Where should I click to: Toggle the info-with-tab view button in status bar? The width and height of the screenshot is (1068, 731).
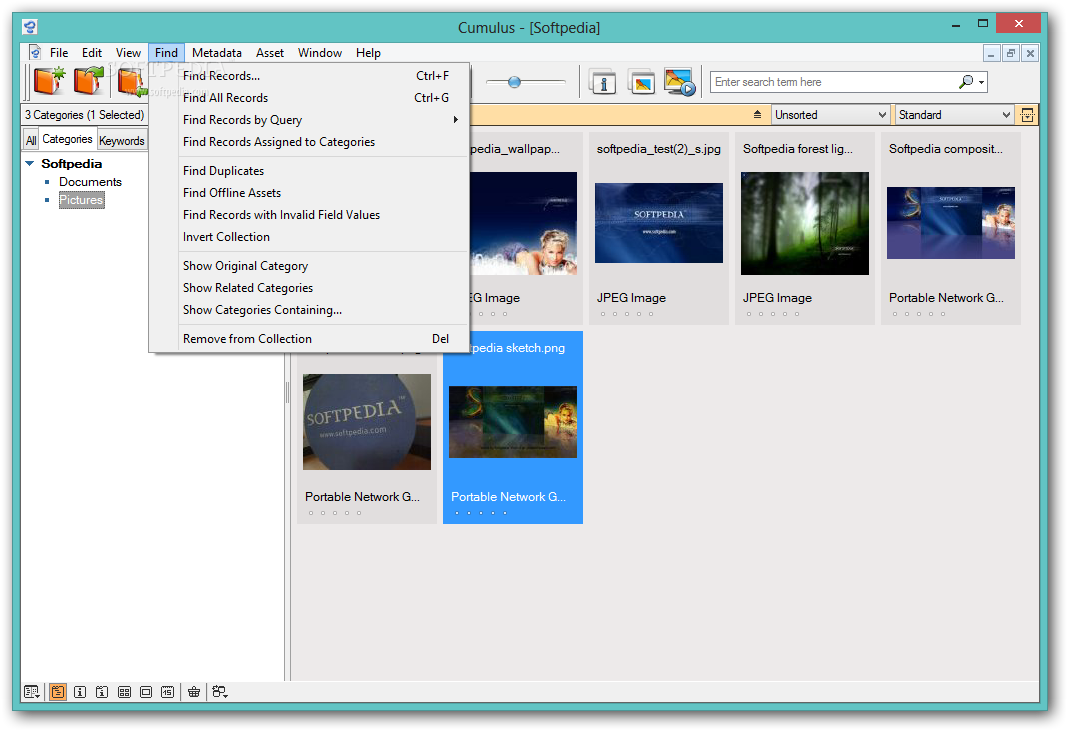pos(101,691)
